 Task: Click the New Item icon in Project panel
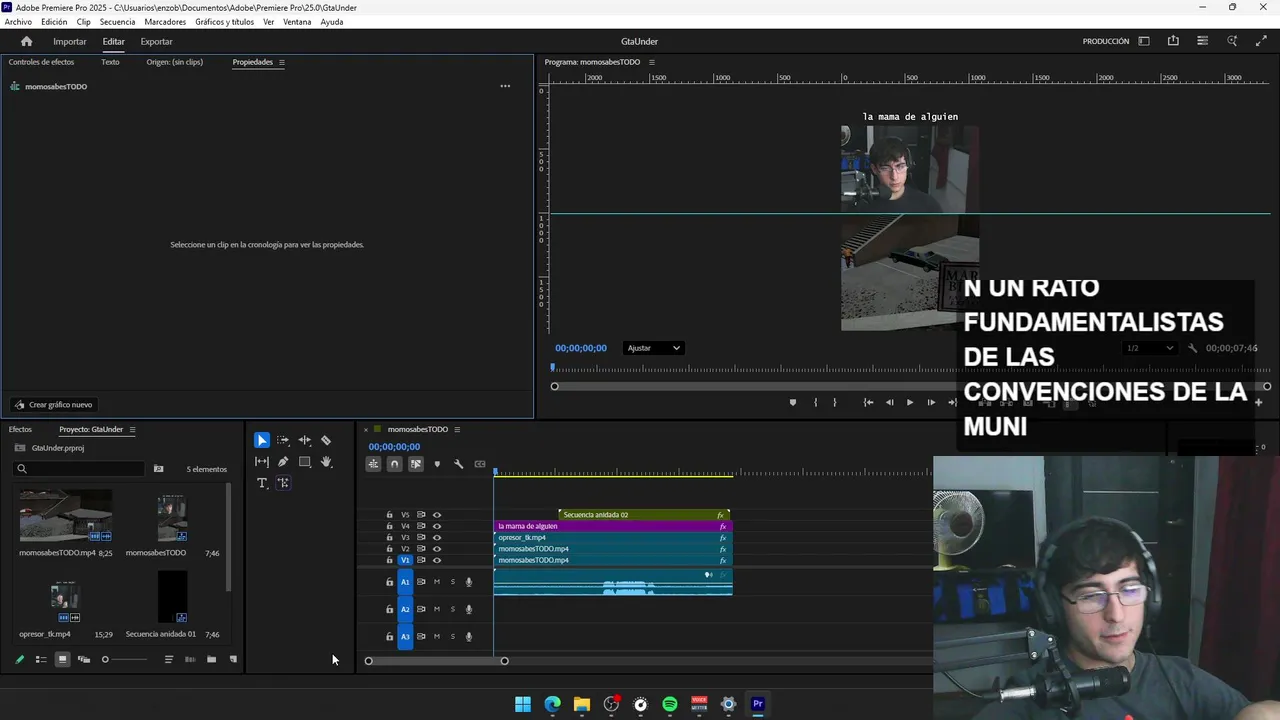click(x=233, y=659)
